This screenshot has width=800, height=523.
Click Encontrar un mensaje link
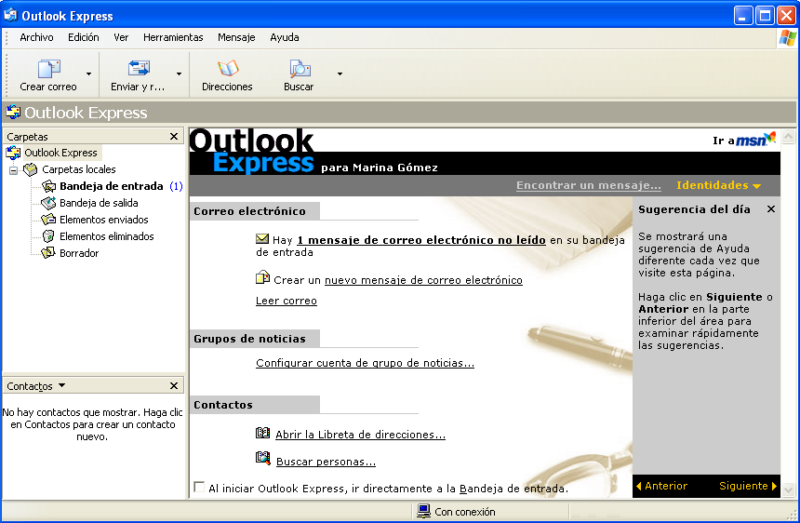click(589, 186)
